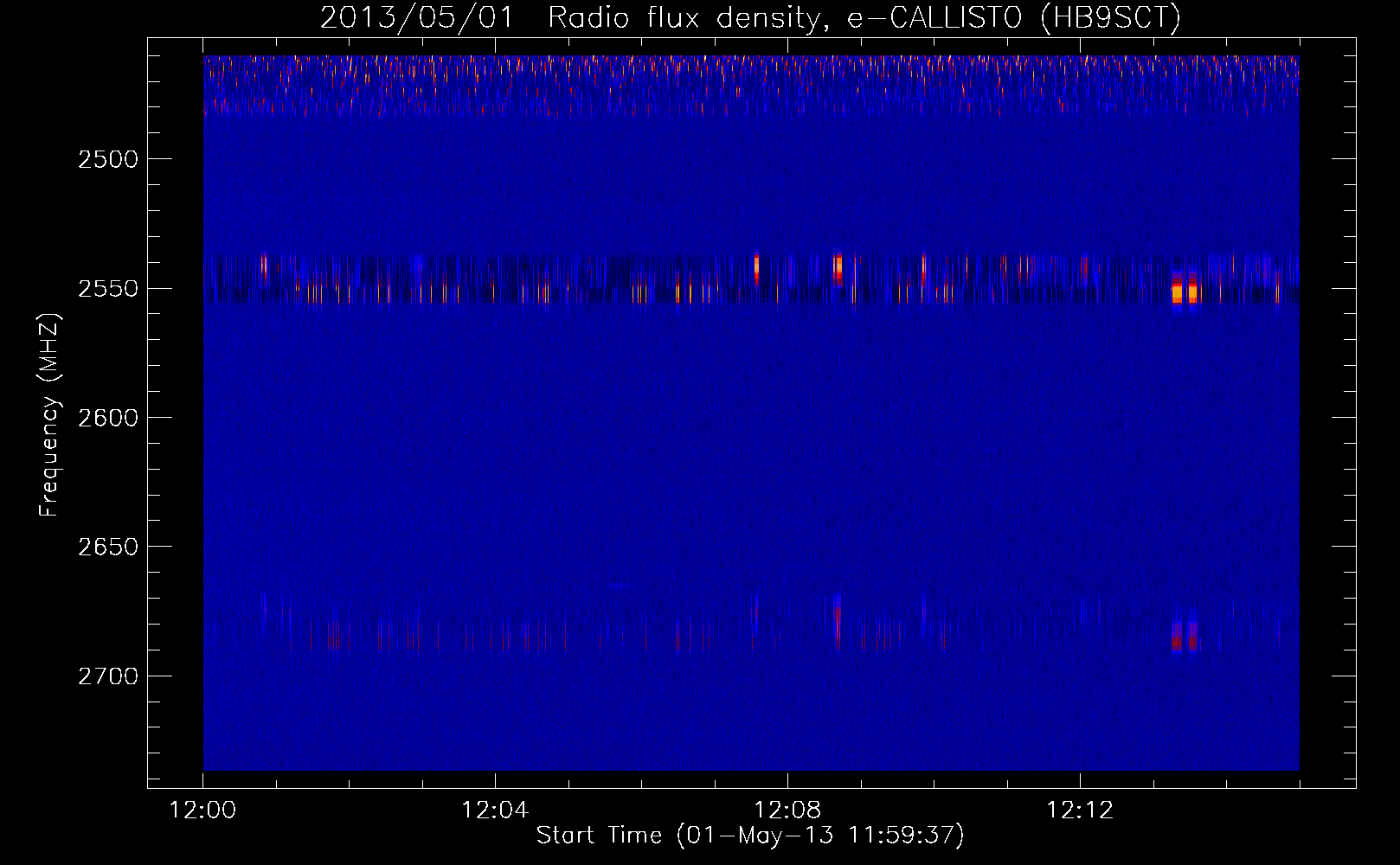Click the plot title 'Radio flux density, e-CALLISTO (HB9SCT)'
This screenshot has width=1400, height=865.
[x=864, y=18]
